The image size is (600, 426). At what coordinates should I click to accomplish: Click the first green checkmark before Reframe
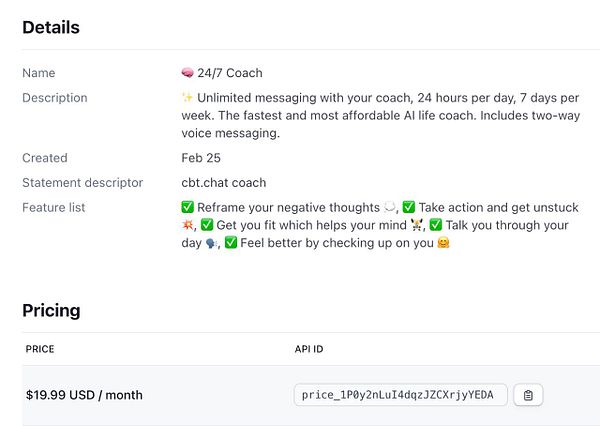point(187,208)
